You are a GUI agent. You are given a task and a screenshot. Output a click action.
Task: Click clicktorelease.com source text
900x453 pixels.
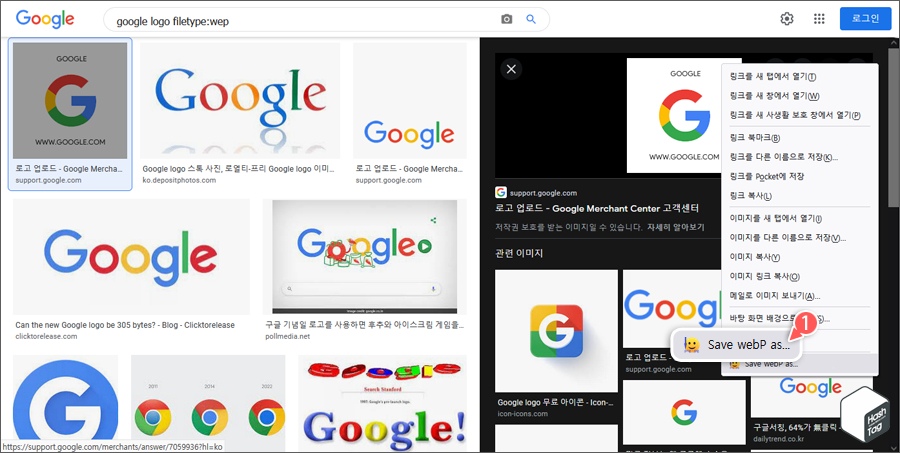click(46, 336)
